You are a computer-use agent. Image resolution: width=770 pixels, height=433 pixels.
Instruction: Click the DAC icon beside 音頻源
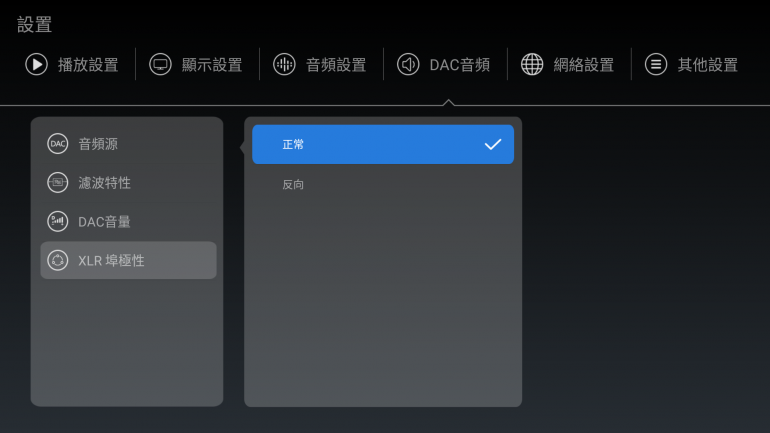tap(57, 144)
